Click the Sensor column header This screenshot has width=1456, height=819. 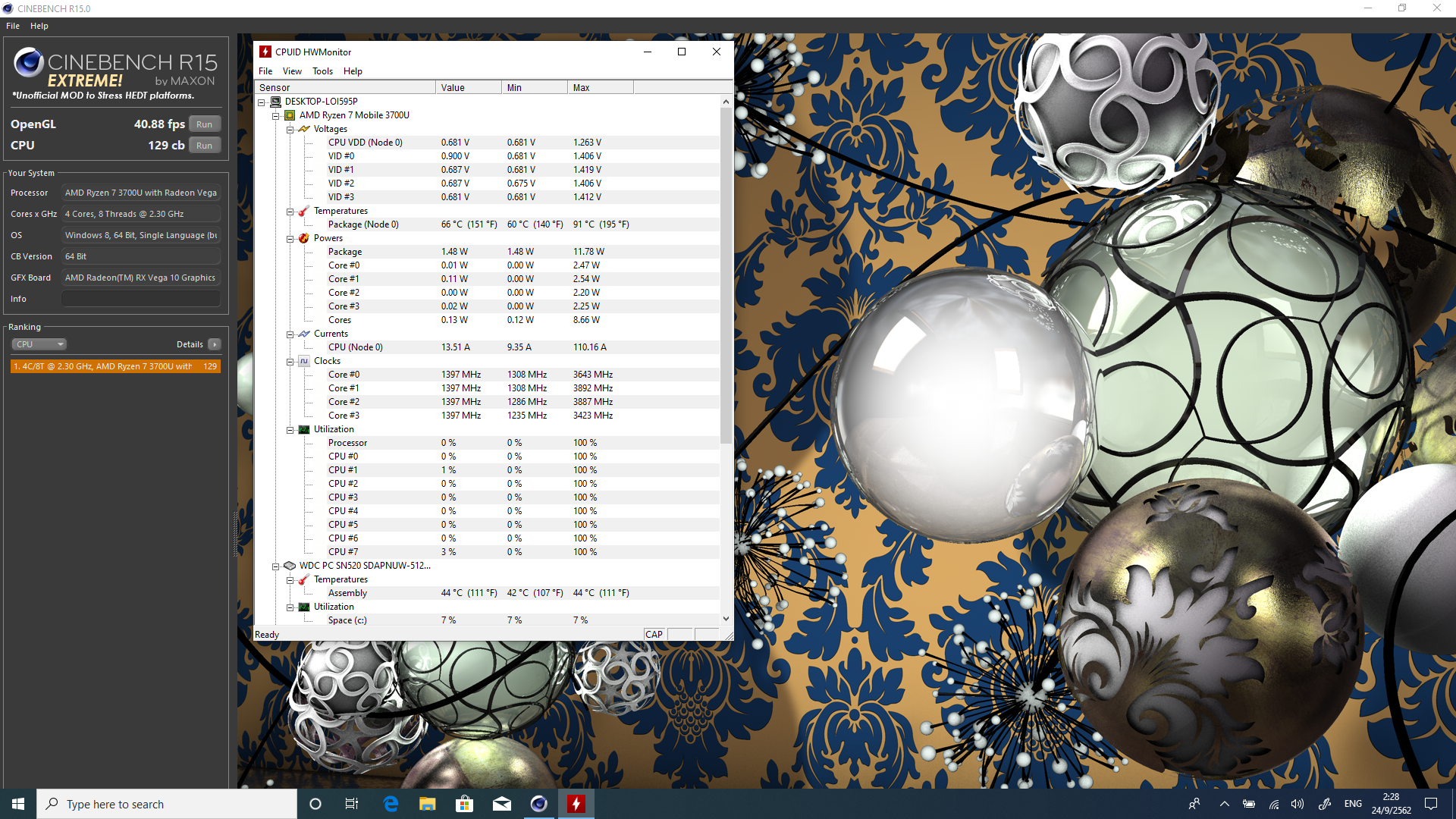click(x=345, y=88)
